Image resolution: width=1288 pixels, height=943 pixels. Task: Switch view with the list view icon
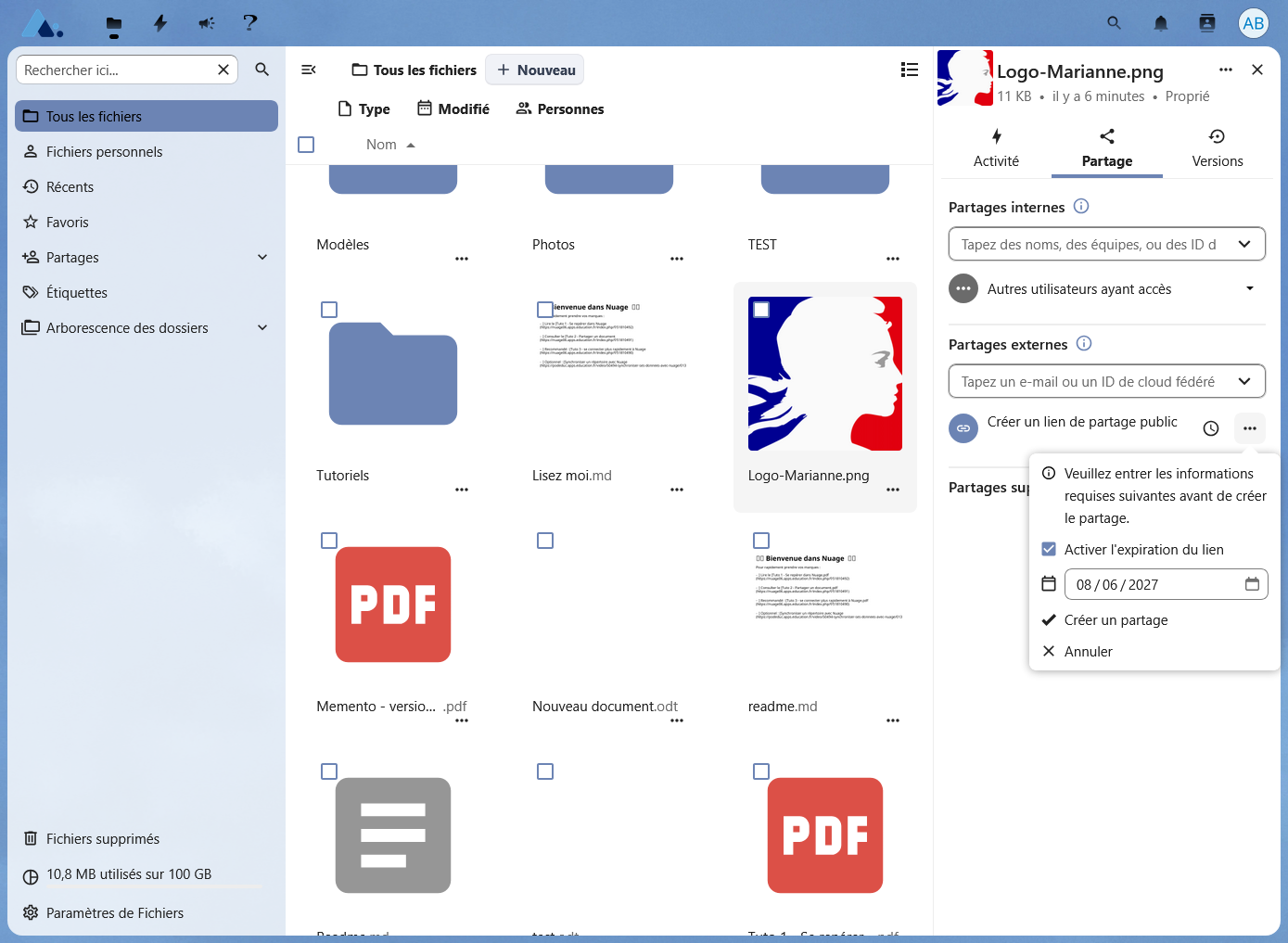910,70
